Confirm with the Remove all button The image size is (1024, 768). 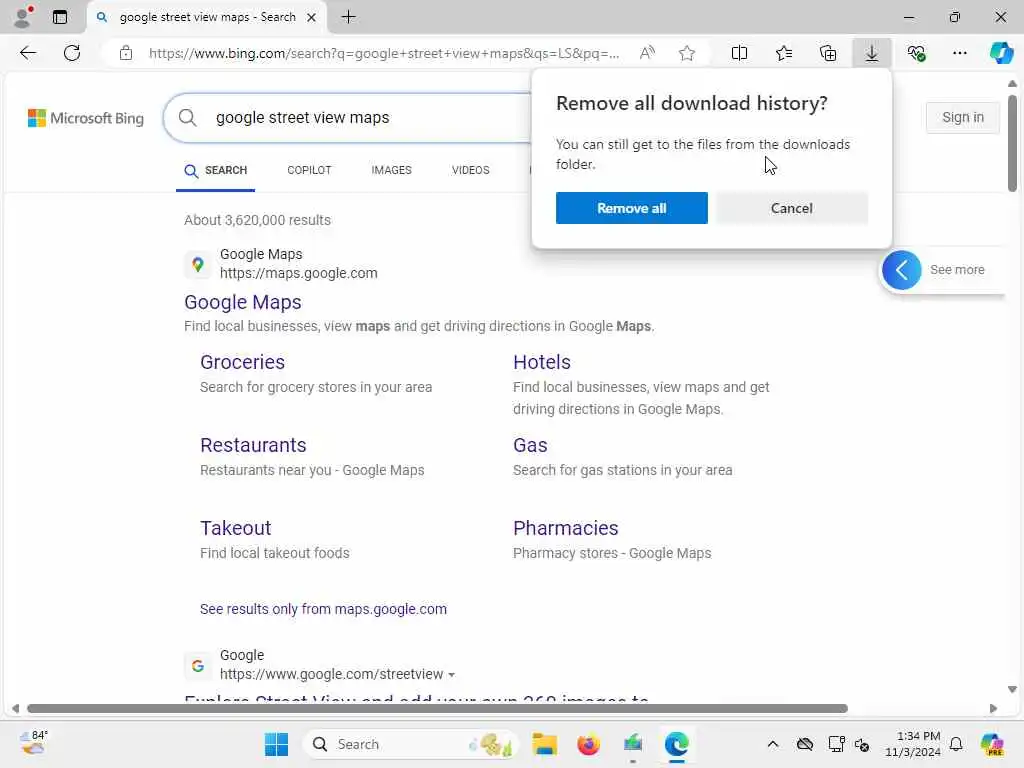coord(632,208)
